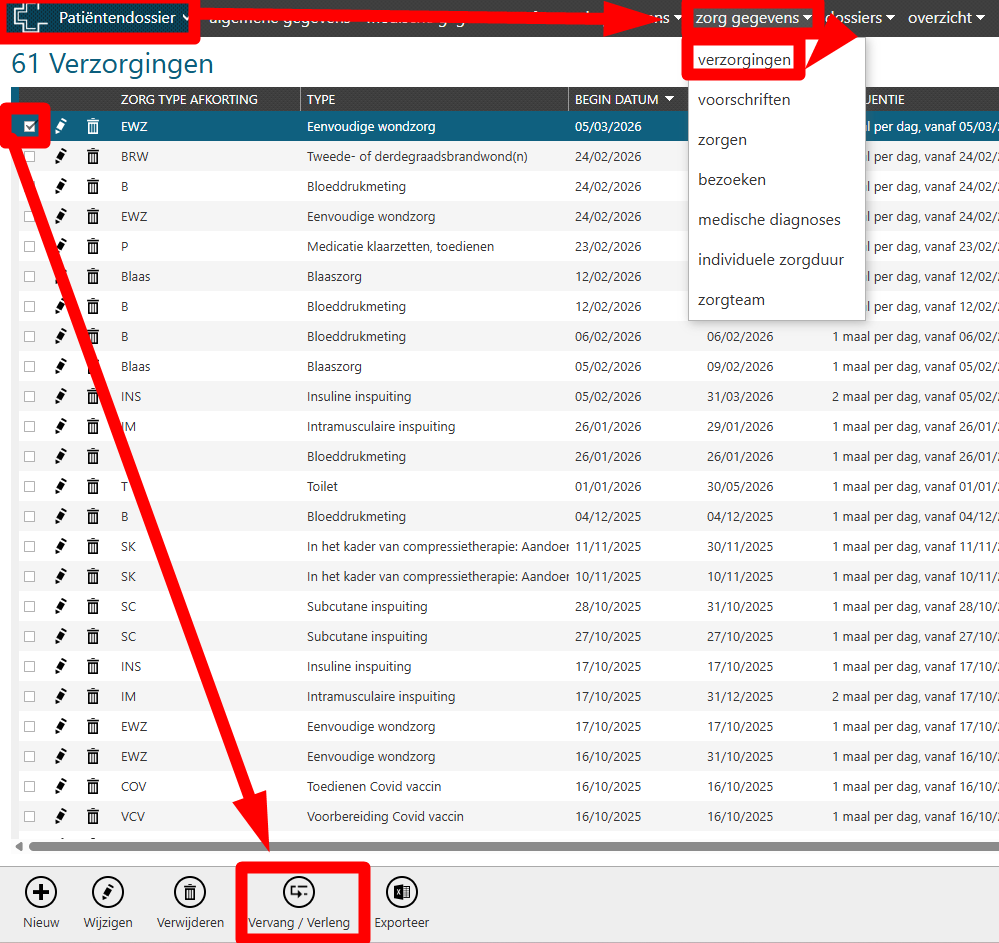Sort by TYPE column header

pos(321,99)
